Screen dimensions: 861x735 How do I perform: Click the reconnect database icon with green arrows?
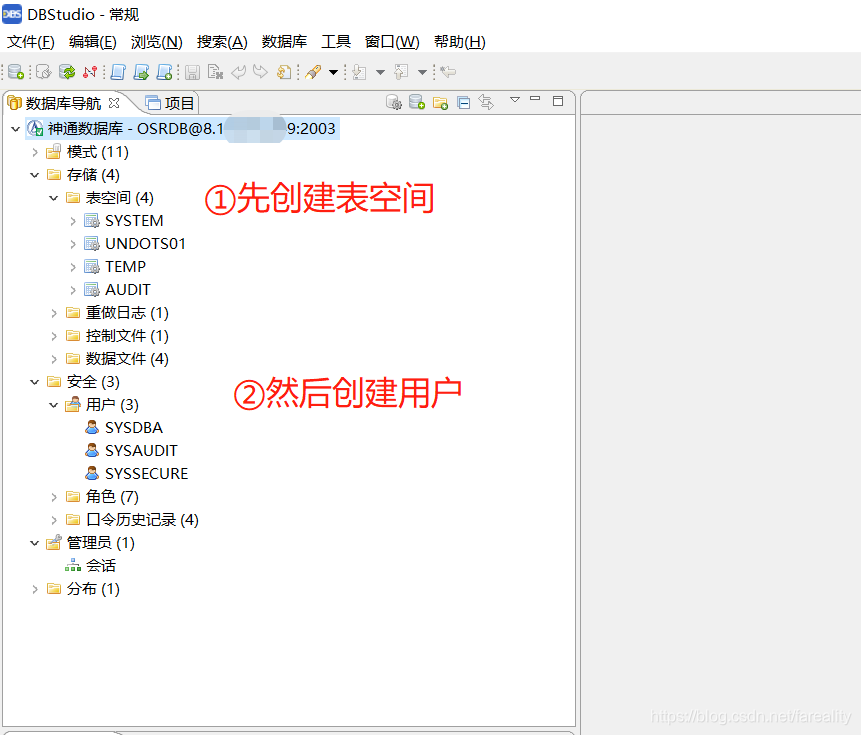[x=67, y=72]
